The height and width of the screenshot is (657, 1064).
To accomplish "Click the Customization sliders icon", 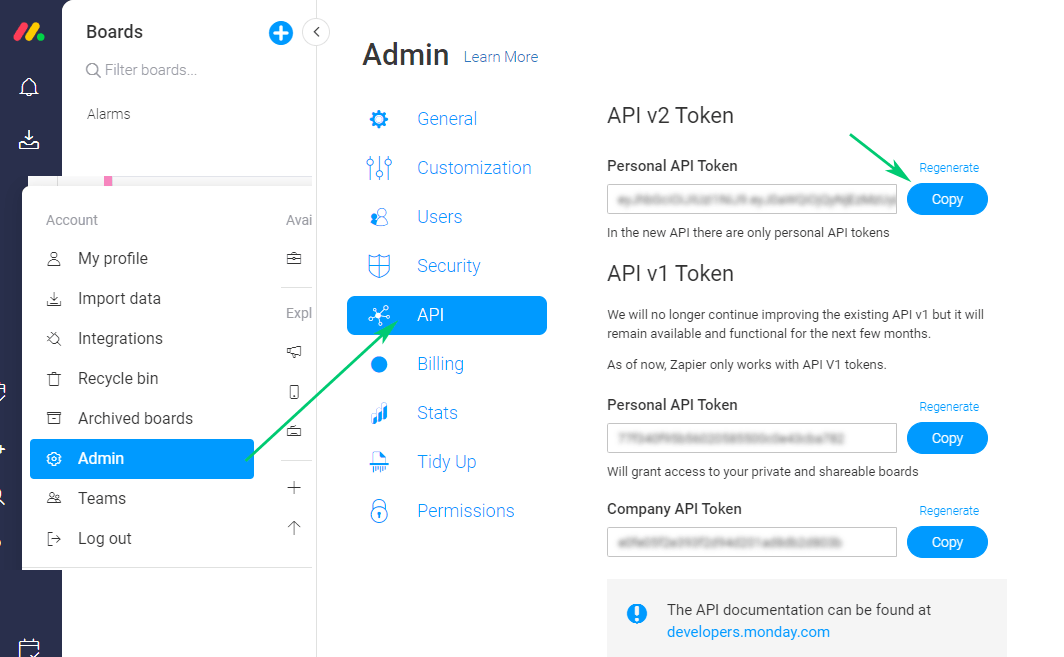I will [x=379, y=168].
